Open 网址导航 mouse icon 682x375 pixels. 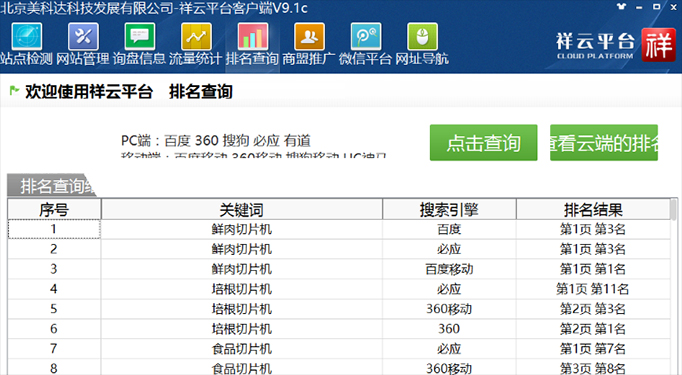coord(422,37)
